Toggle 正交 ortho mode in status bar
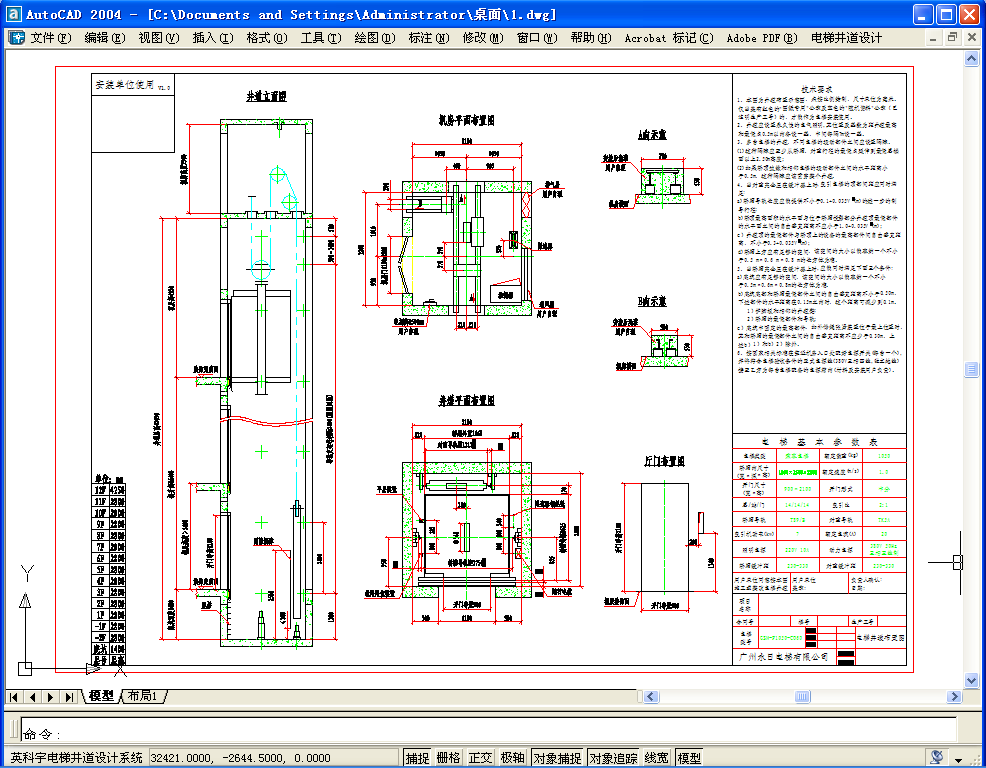This screenshot has height=768, width=986. 481,758
